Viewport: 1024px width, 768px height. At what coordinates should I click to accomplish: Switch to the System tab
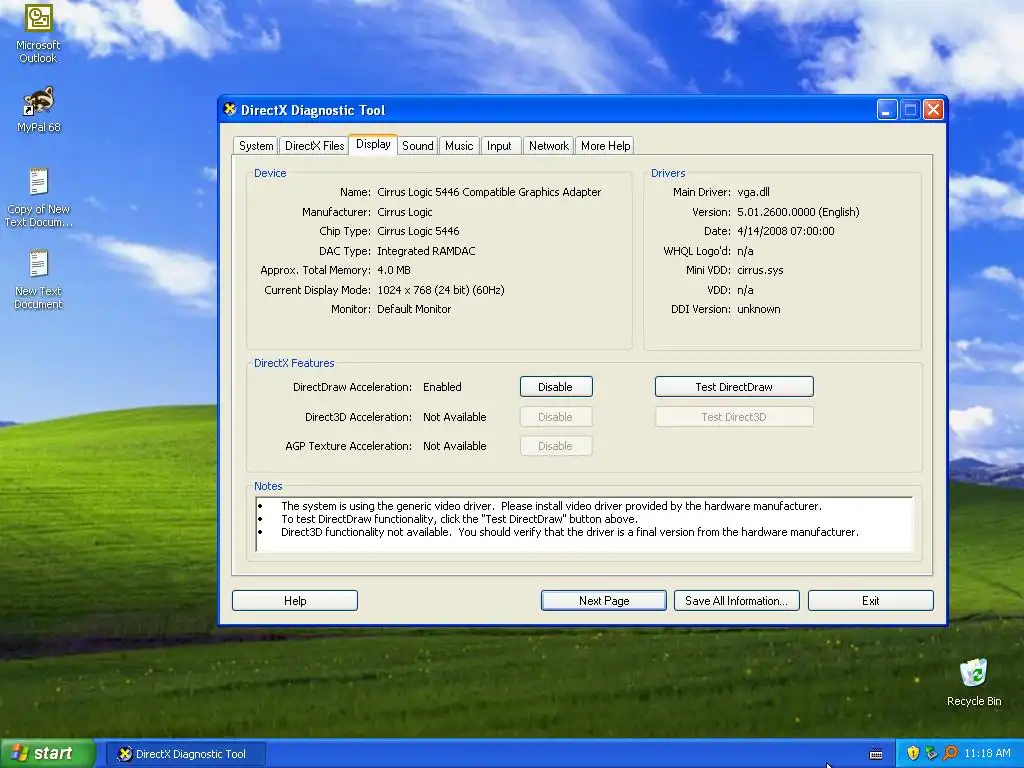[x=256, y=146]
